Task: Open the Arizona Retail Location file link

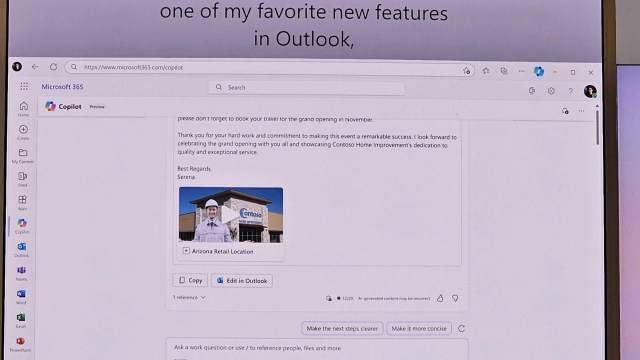Action: point(222,251)
